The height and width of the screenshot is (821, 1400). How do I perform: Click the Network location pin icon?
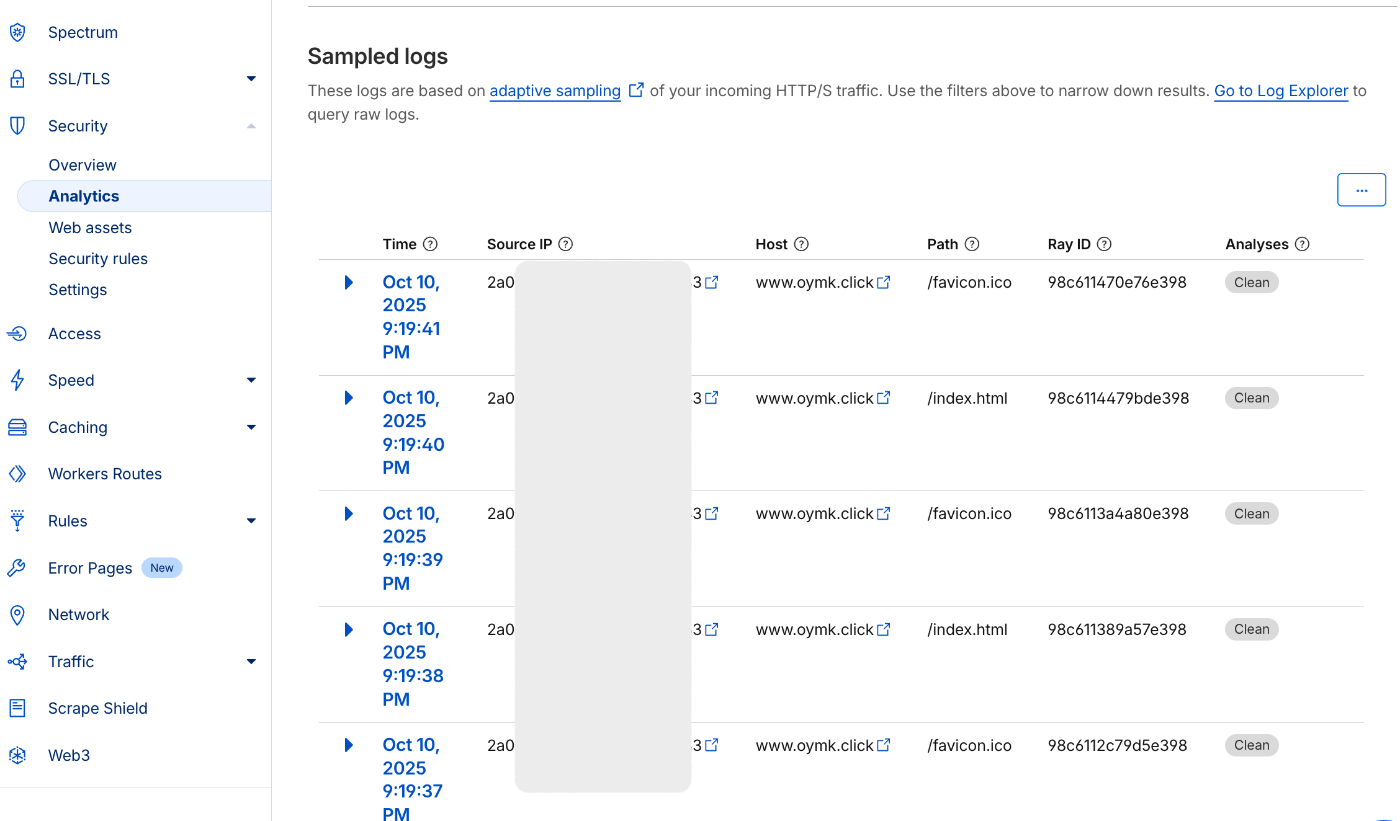(x=17, y=615)
